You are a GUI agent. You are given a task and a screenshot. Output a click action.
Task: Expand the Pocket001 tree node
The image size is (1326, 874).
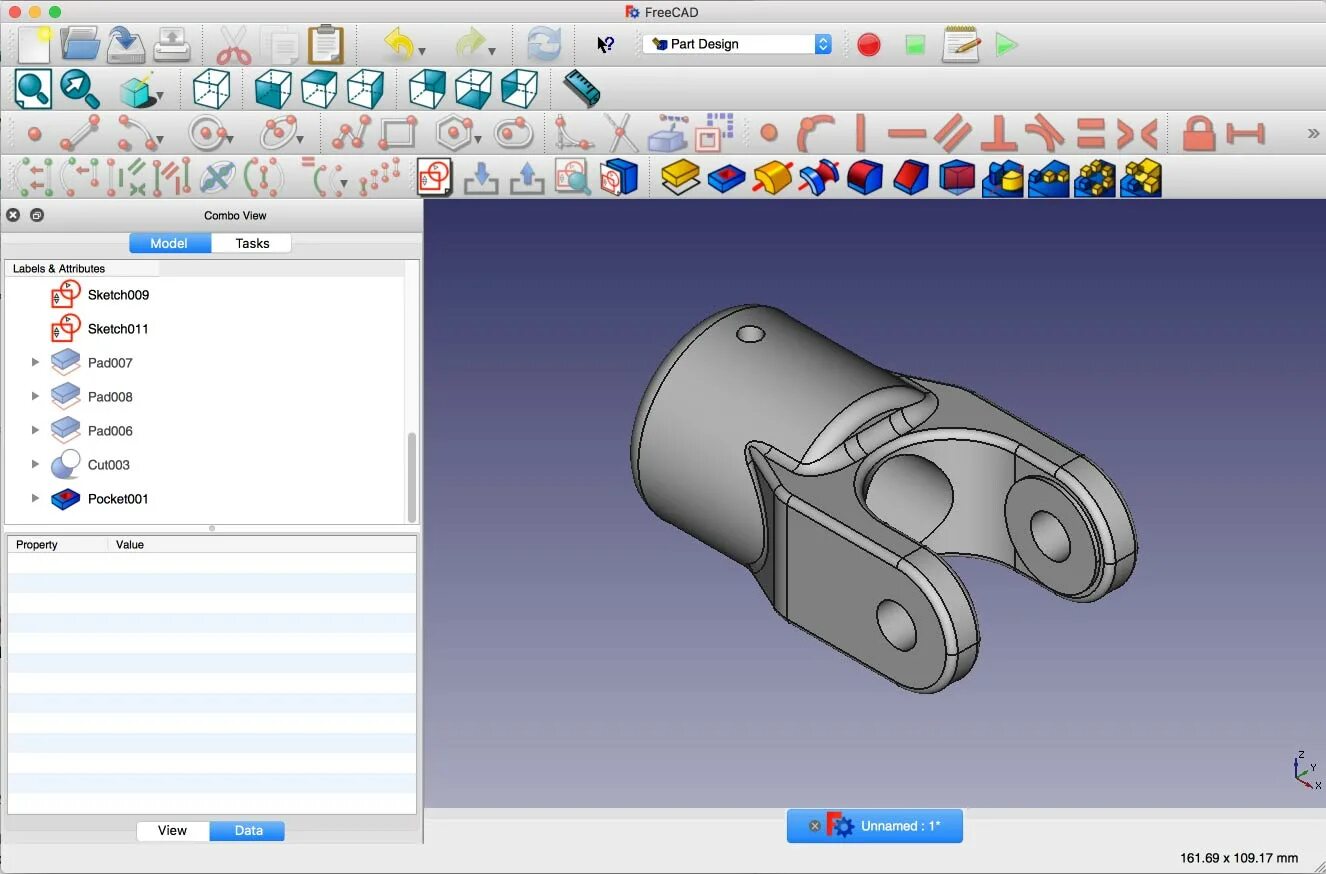pos(35,498)
